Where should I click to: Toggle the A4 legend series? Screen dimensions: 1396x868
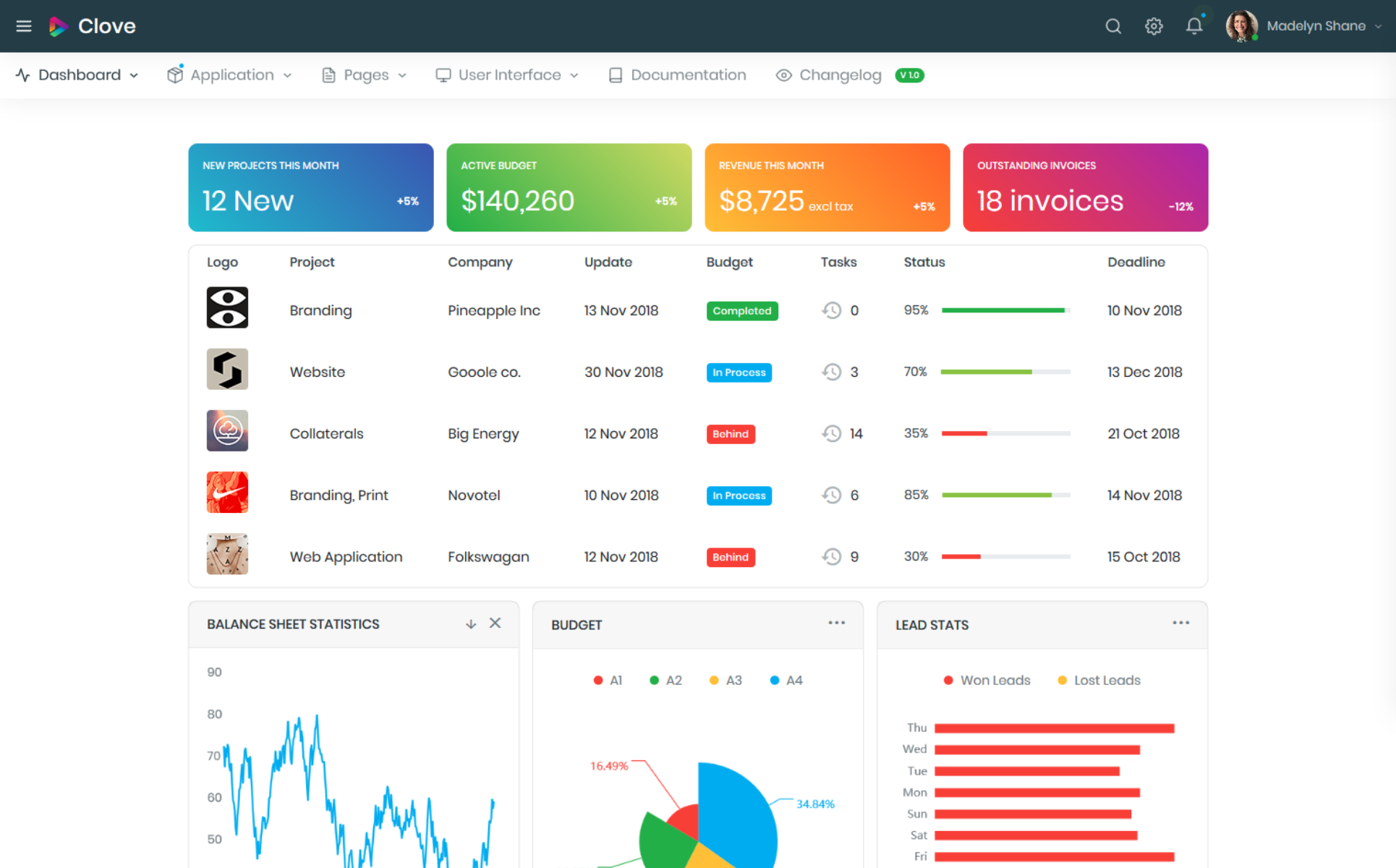point(787,681)
